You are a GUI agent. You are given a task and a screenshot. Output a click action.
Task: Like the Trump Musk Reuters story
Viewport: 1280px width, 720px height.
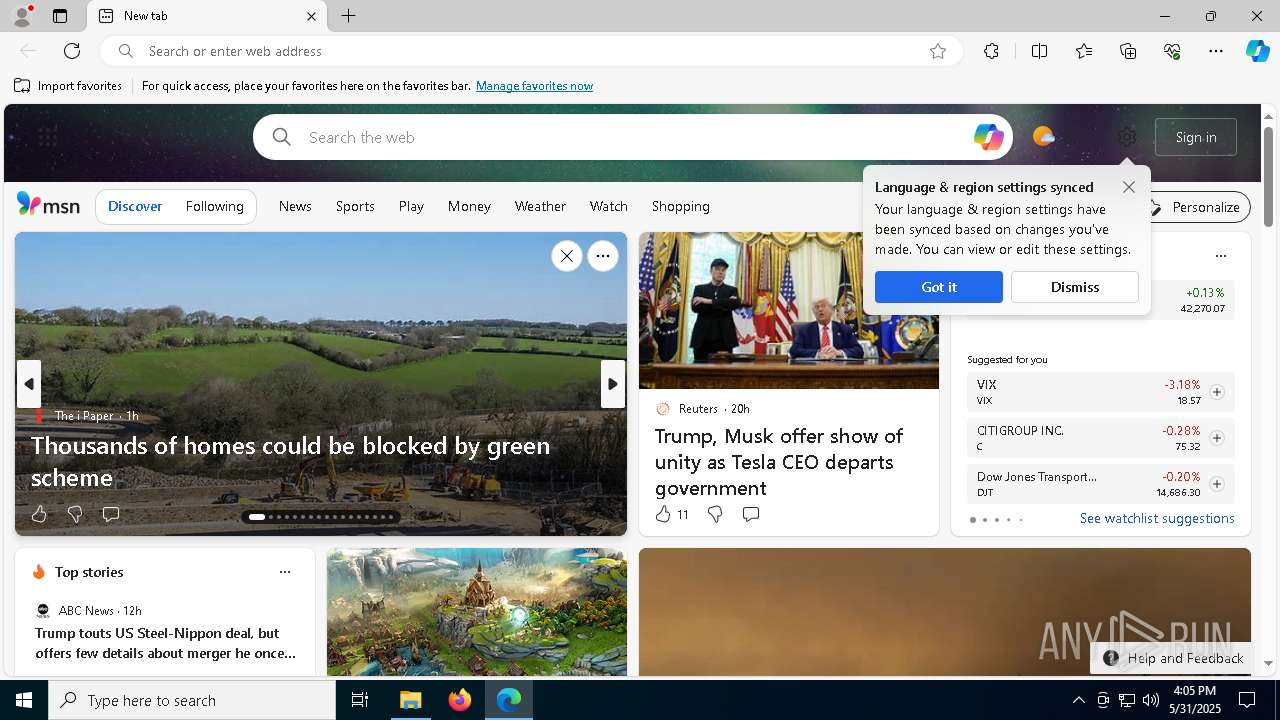(x=663, y=514)
